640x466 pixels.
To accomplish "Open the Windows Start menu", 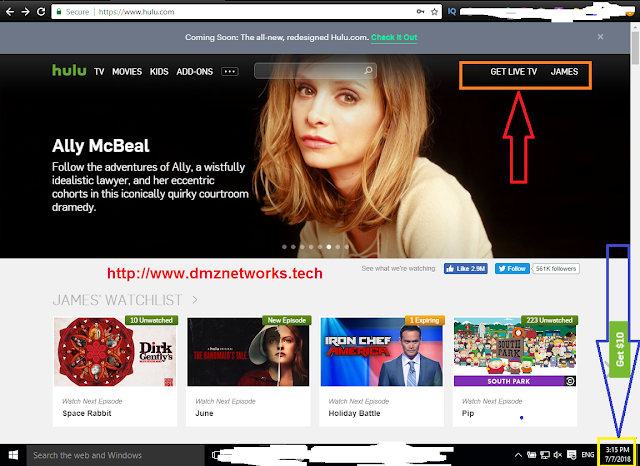I will coord(13,455).
